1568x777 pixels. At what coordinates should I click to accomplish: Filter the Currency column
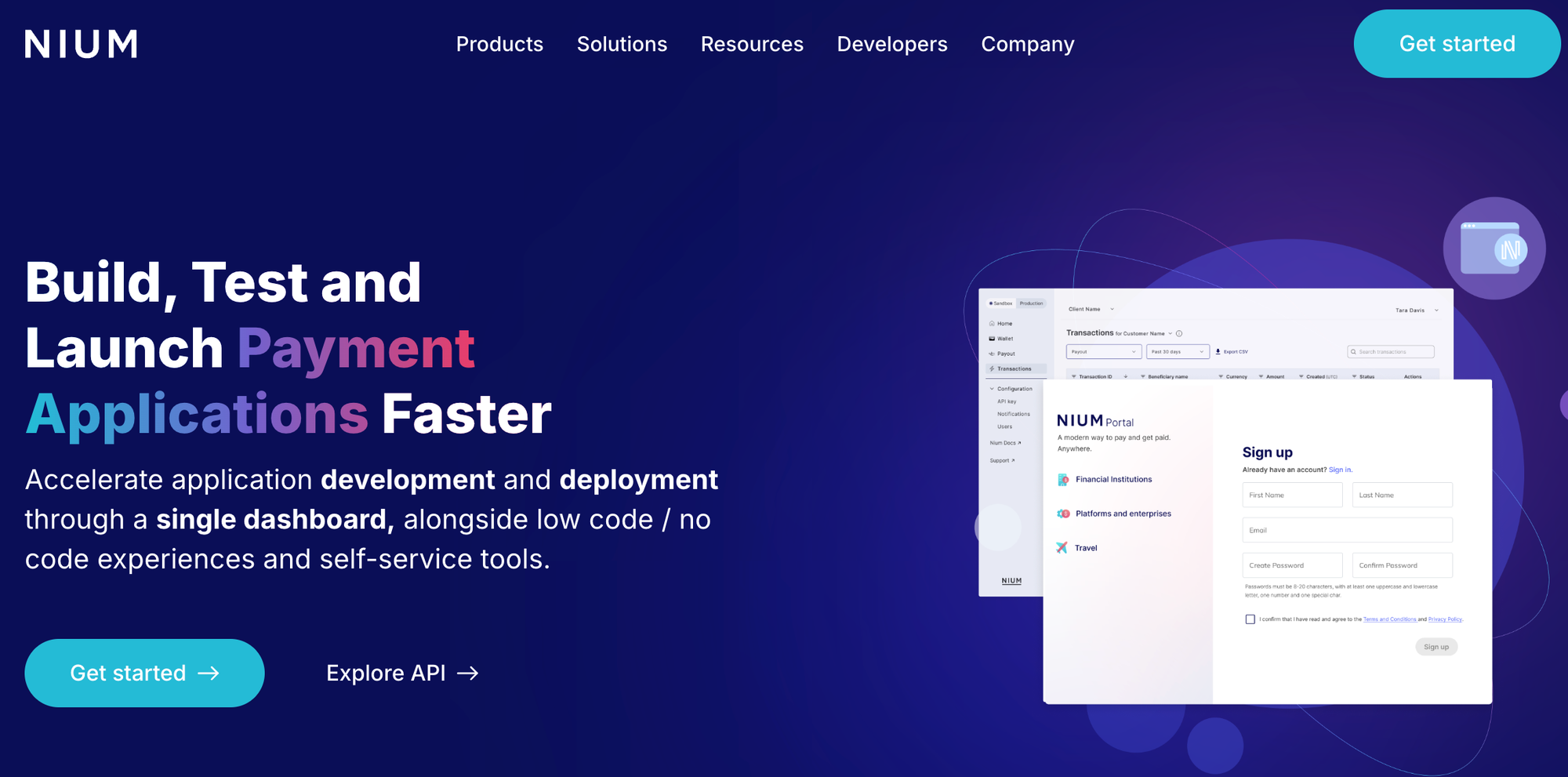point(1221,376)
